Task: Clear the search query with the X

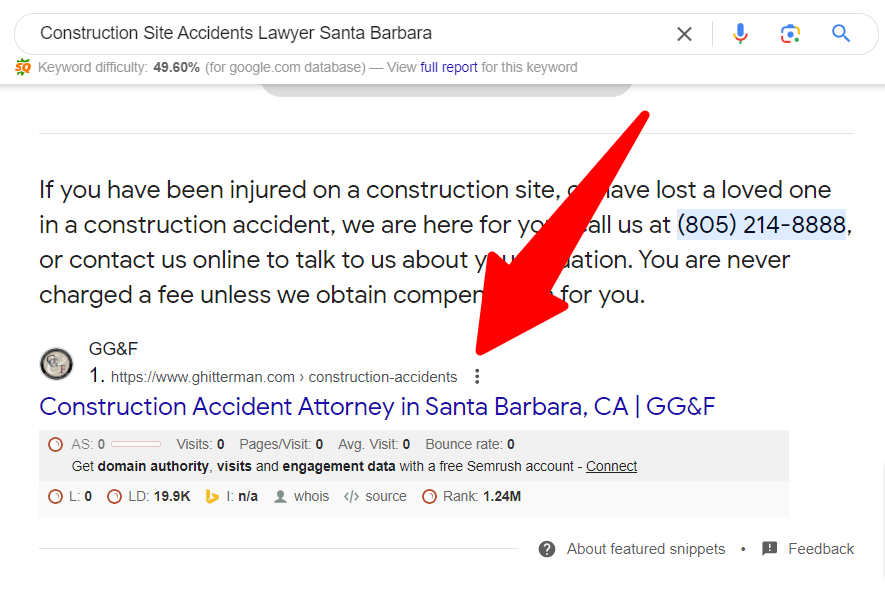Action: tap(684, 34)
